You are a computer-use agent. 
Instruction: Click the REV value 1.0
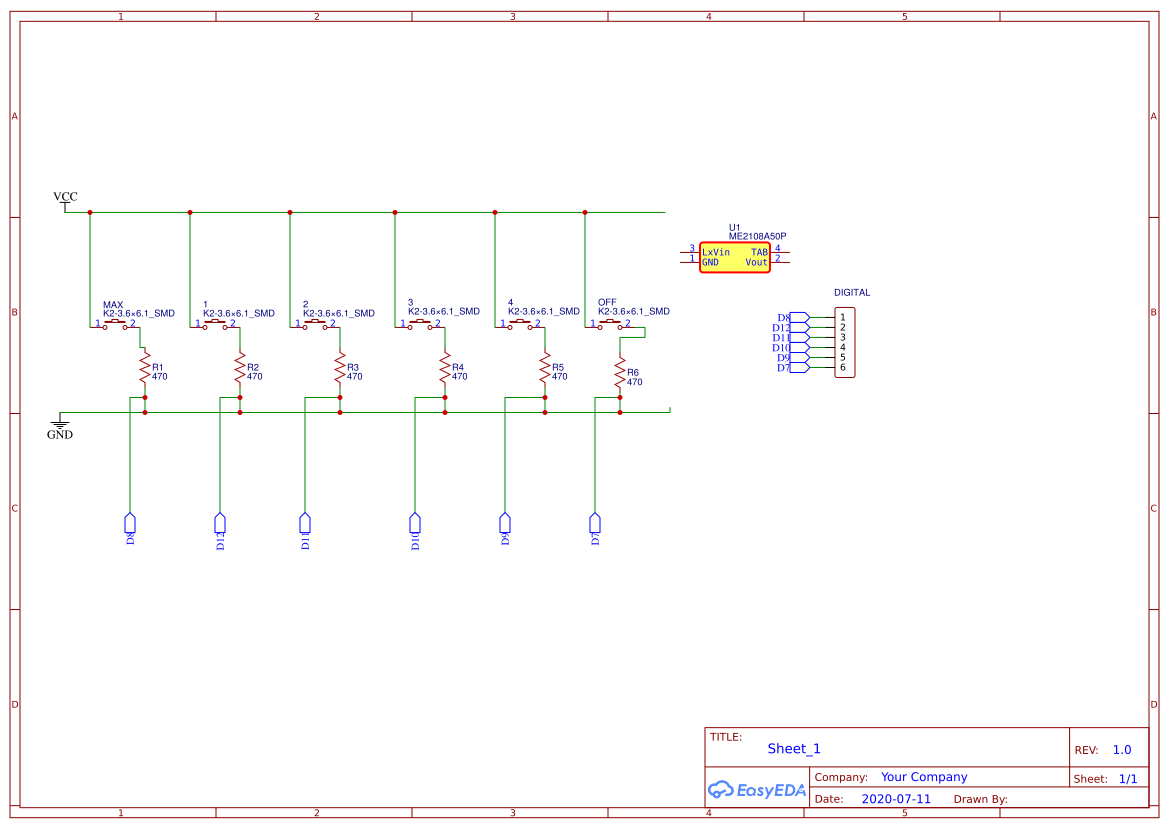tap(1122, 749)
